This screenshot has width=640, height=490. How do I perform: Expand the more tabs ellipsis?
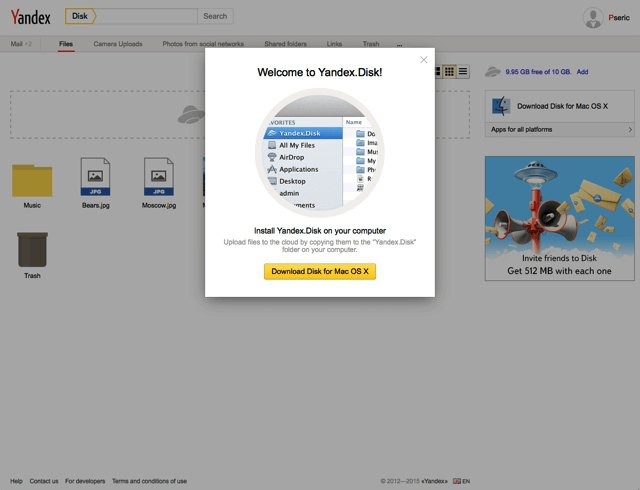click(x=400, y=45)
